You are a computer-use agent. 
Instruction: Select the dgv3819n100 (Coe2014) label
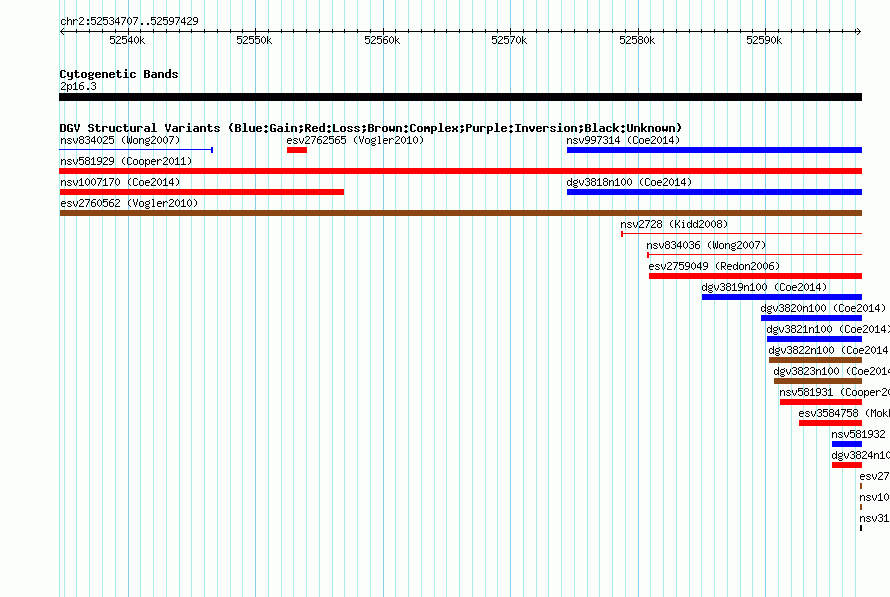(765, 287)
